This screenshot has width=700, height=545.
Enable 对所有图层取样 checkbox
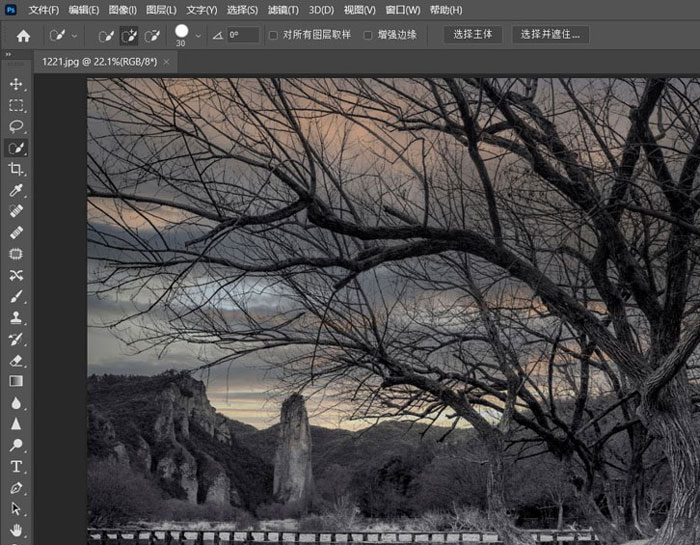(x=273, y=35)
